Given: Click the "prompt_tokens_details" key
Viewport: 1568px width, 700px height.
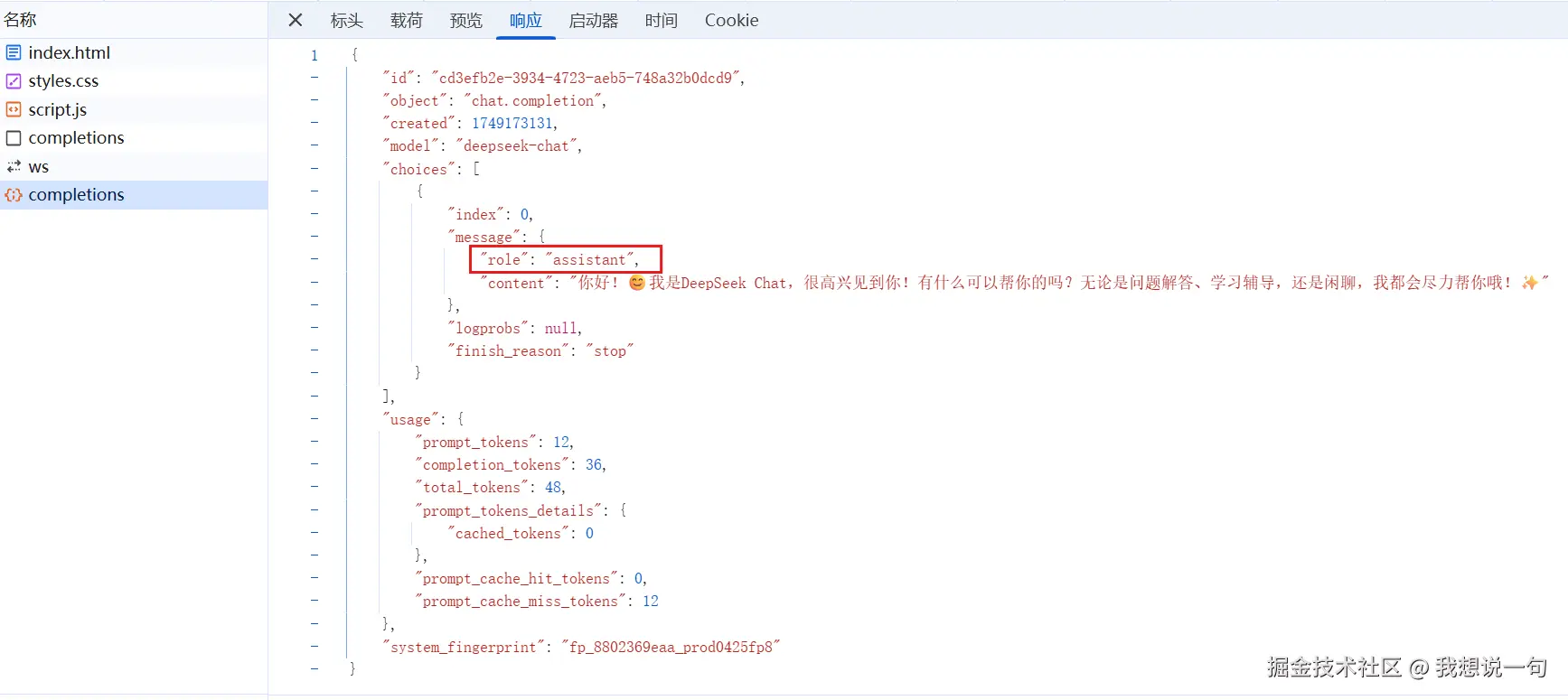Looking at the screenshot, I should 509,510.
